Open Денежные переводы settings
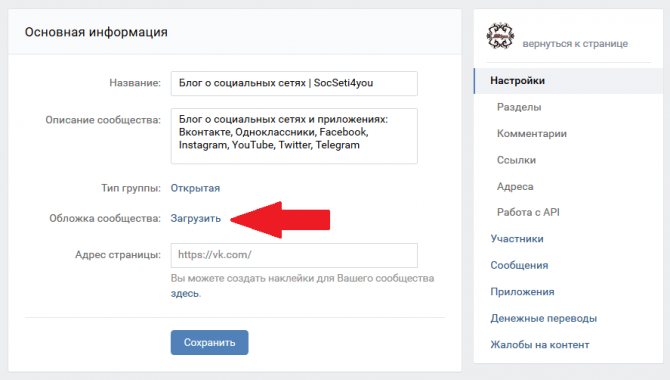 pos(544,318)
